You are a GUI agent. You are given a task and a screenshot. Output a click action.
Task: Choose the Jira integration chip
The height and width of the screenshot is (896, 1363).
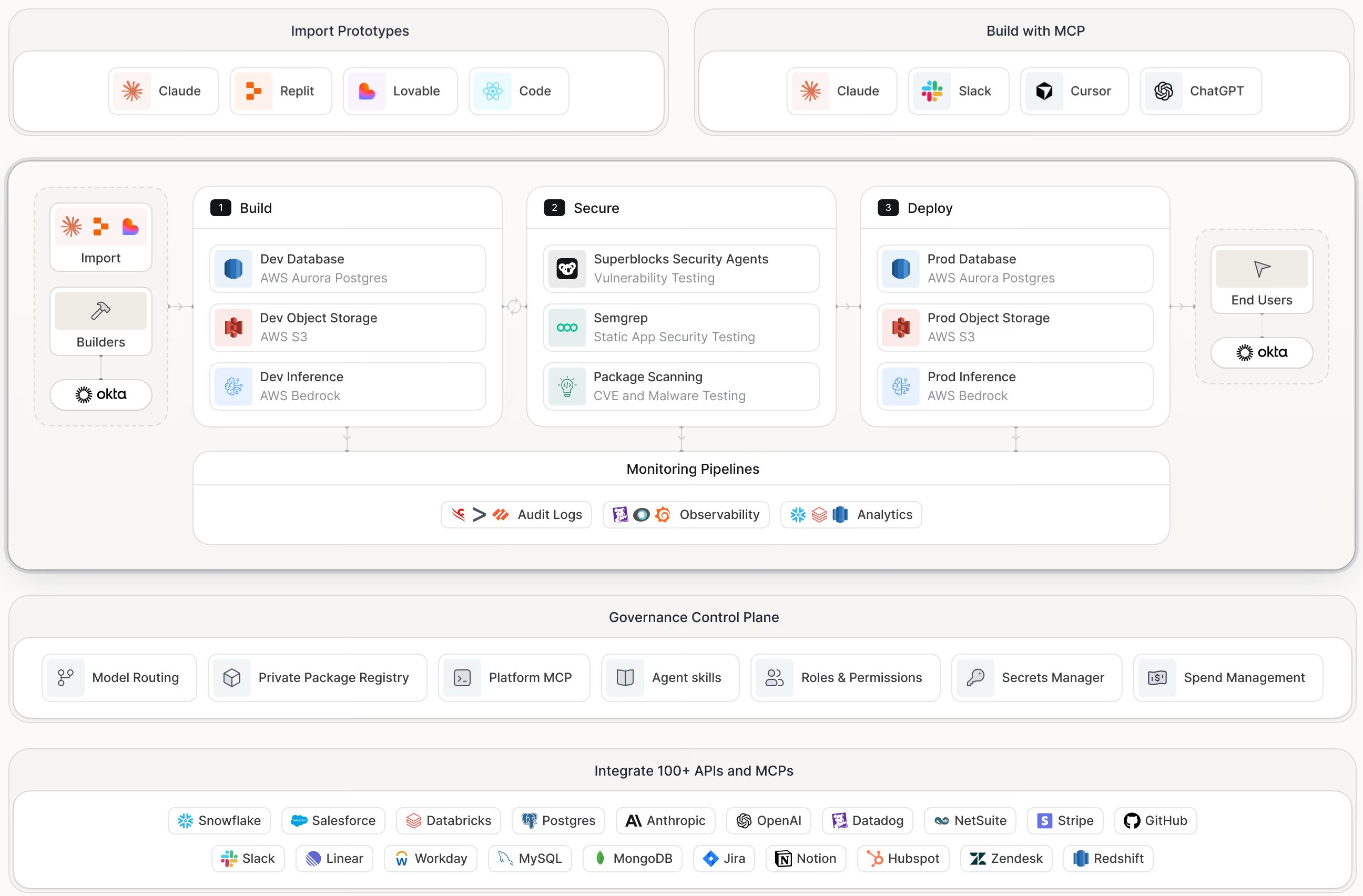click(x=724, y=859)
